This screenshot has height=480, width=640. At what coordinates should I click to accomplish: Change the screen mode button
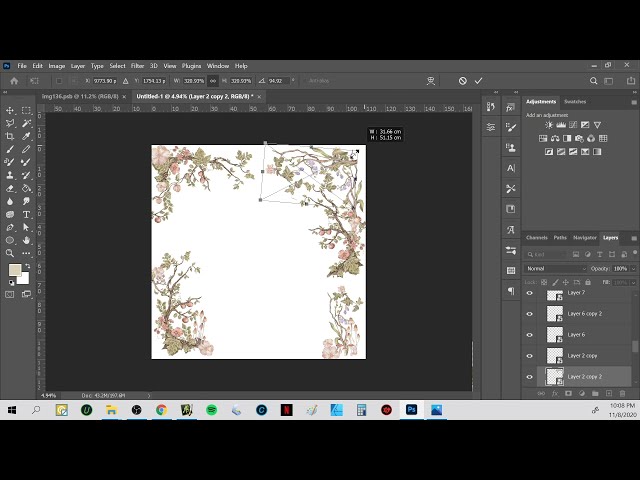point(26,294)
